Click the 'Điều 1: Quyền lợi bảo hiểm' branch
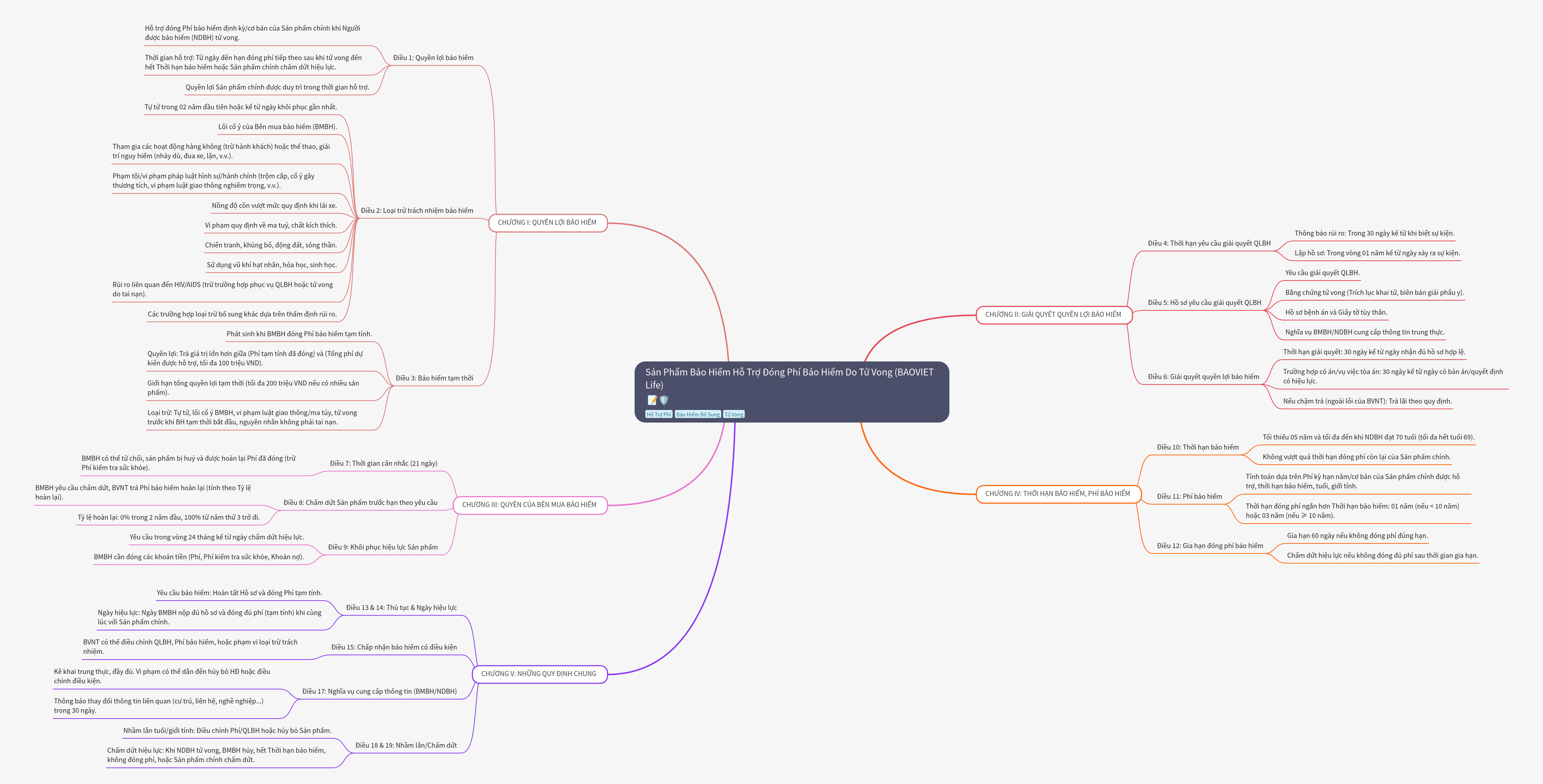 433,58
